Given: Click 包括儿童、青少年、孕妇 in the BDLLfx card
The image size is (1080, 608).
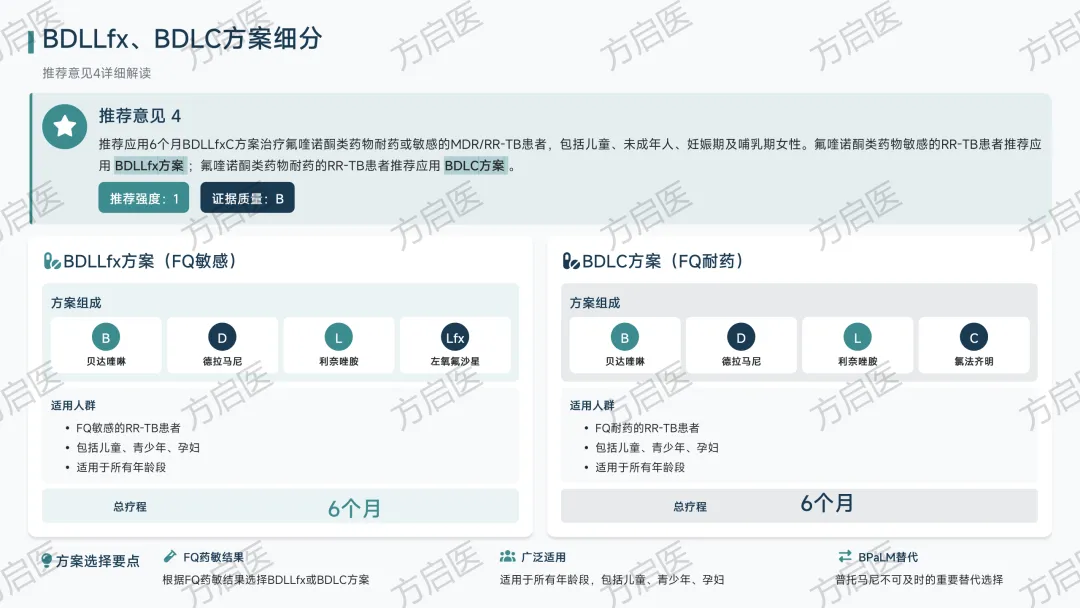Looking at the screenshot, I should point(138,448).
